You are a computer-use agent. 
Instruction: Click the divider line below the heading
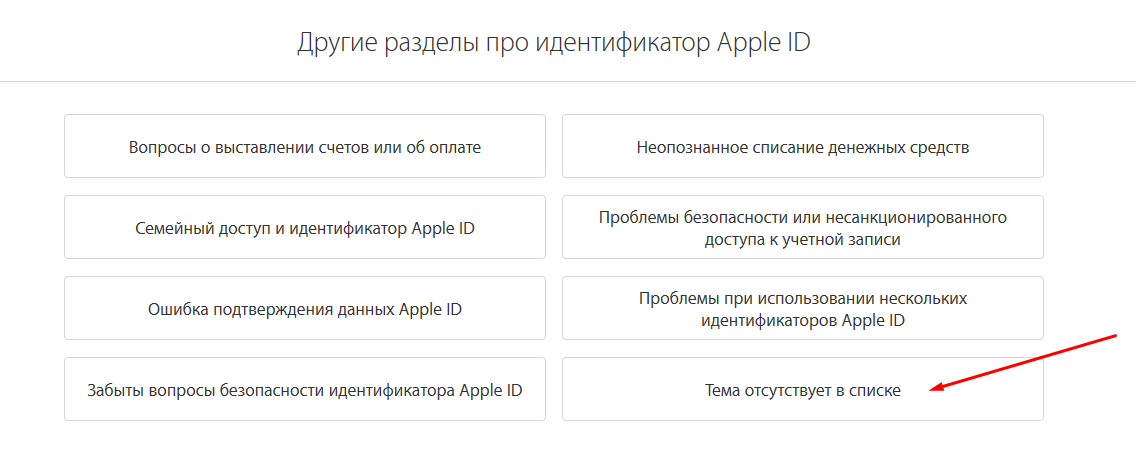[568, 81]
